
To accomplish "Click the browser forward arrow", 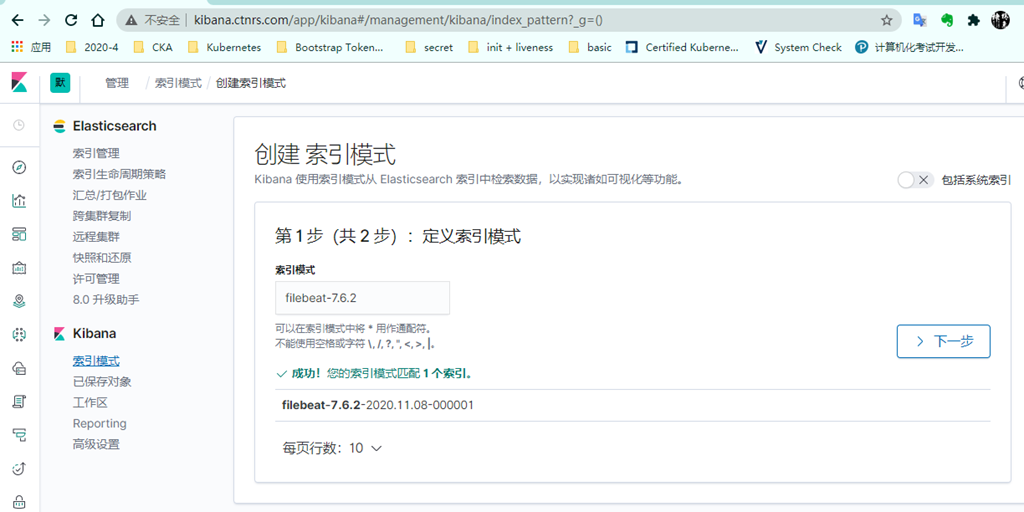I will pos(44,20).
